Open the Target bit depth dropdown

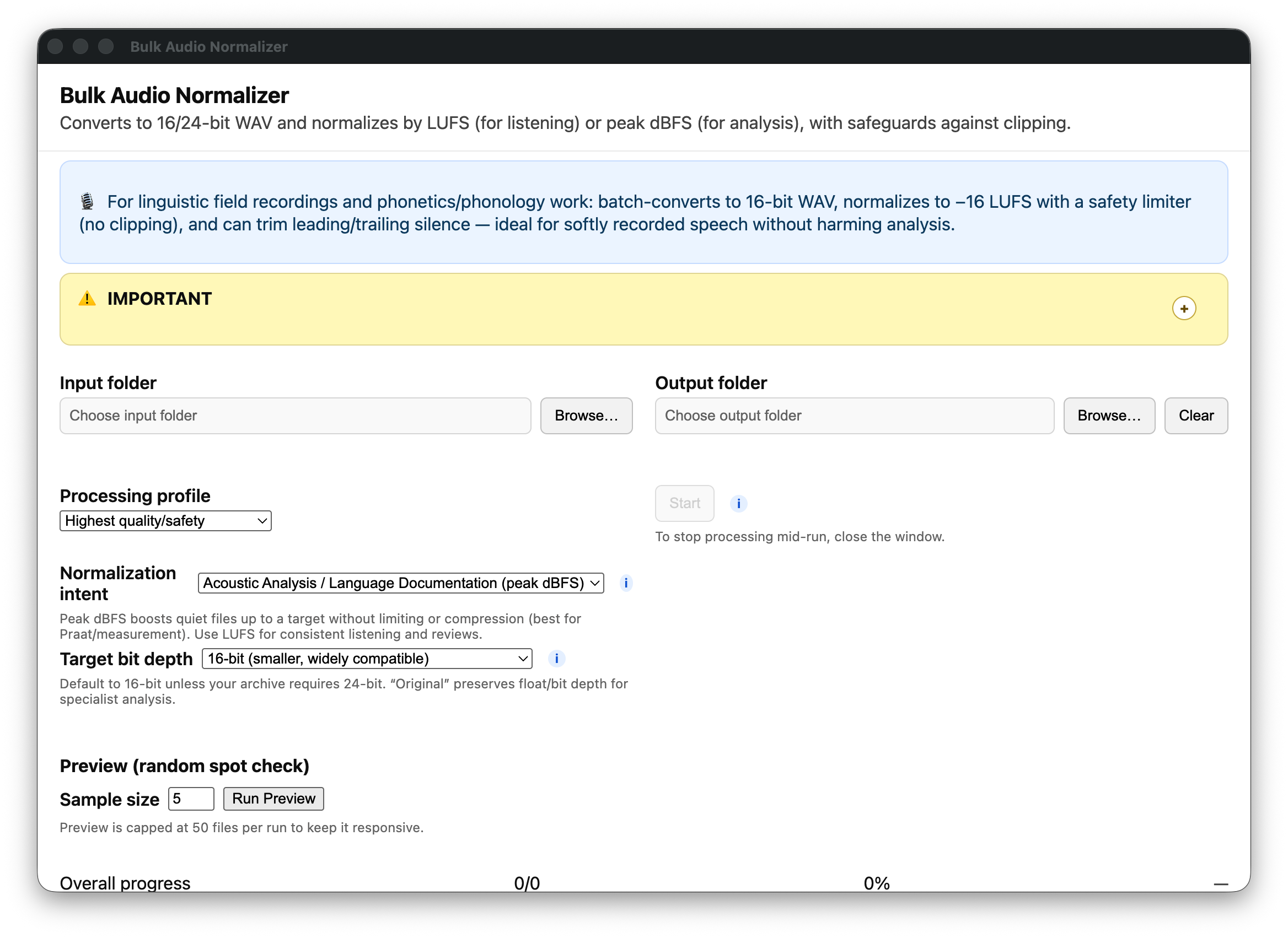(x=367, y=659)
